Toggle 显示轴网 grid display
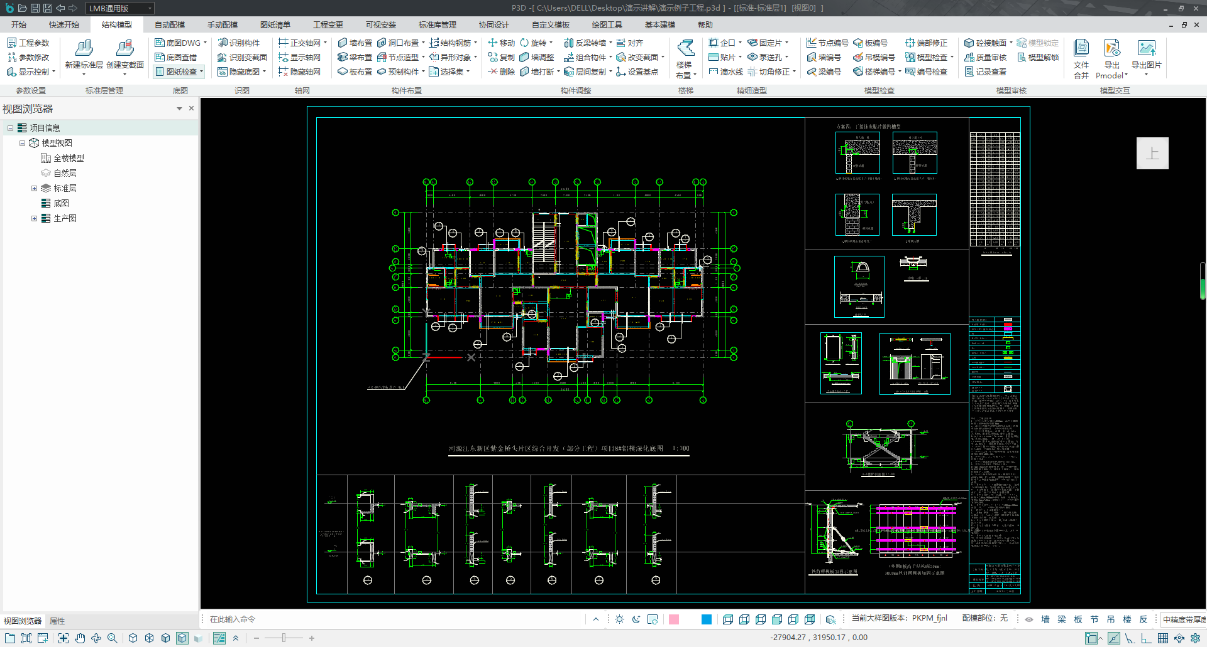Screen dimensions: 1207x647 tap(298, 58)
